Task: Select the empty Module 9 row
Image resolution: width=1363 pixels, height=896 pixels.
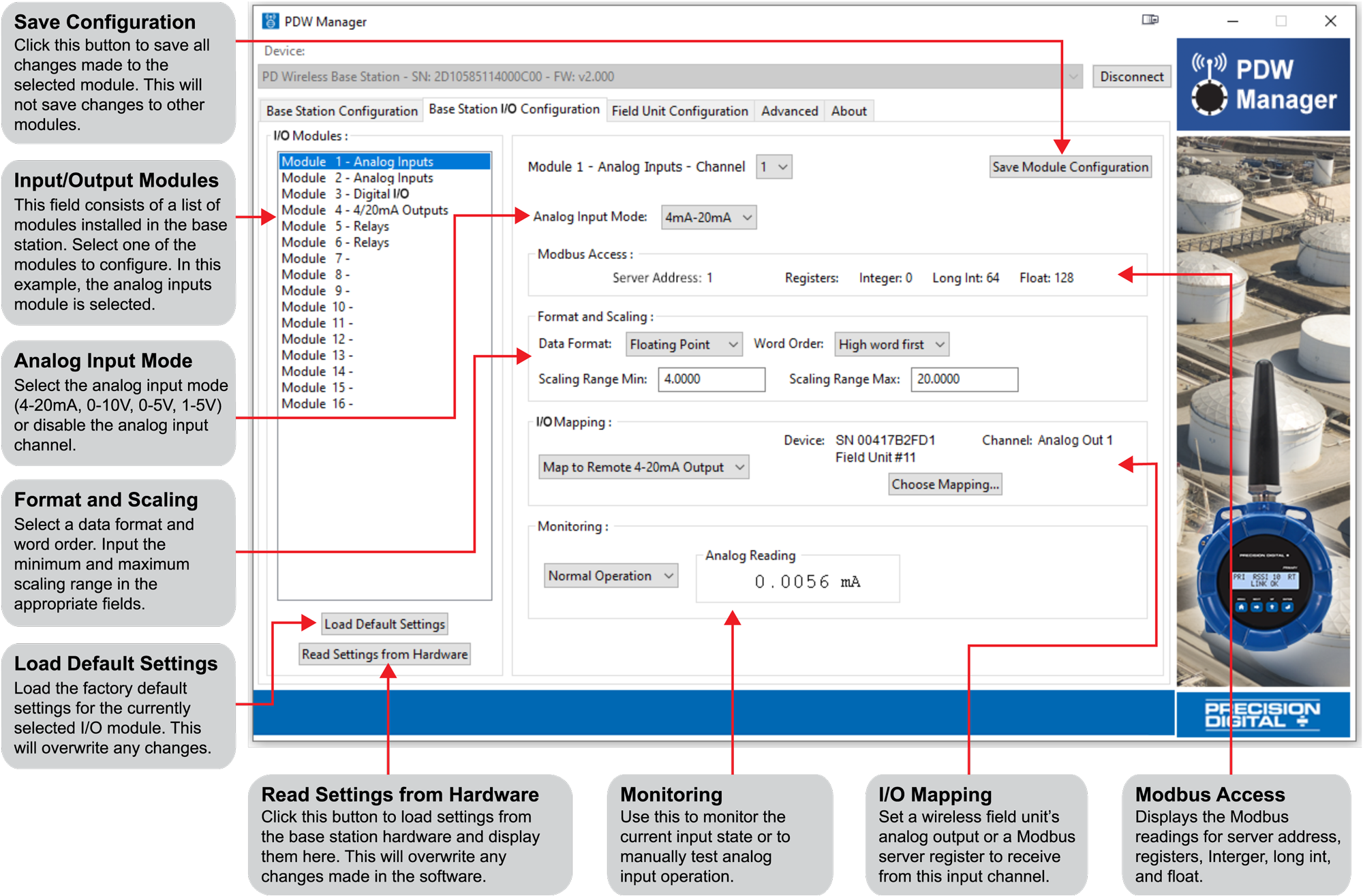Action: click(x=384, y=291)
